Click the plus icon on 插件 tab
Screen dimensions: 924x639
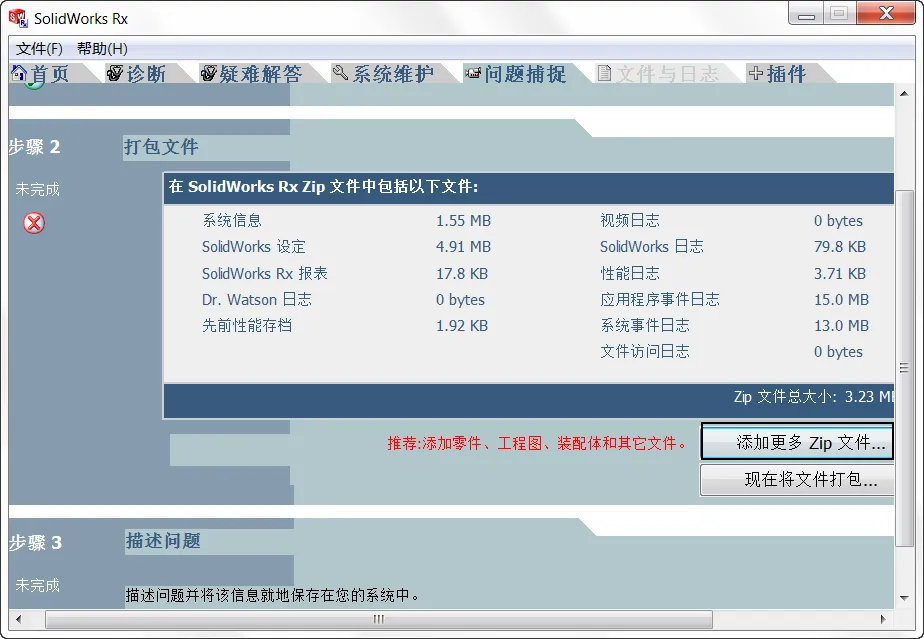coord(755,73)
